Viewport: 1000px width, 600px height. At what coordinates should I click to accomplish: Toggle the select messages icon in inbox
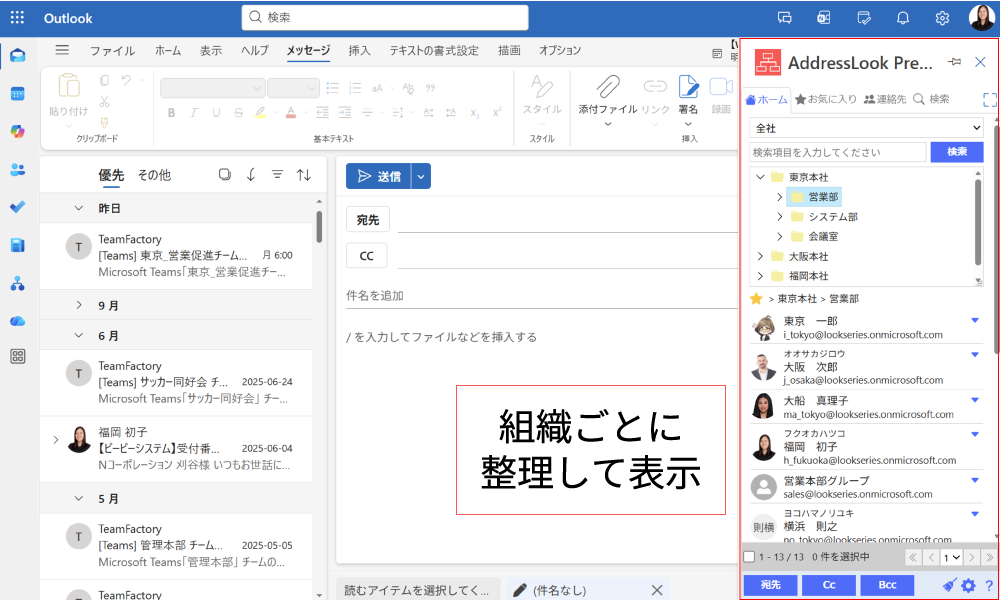[x=225, y=175]
